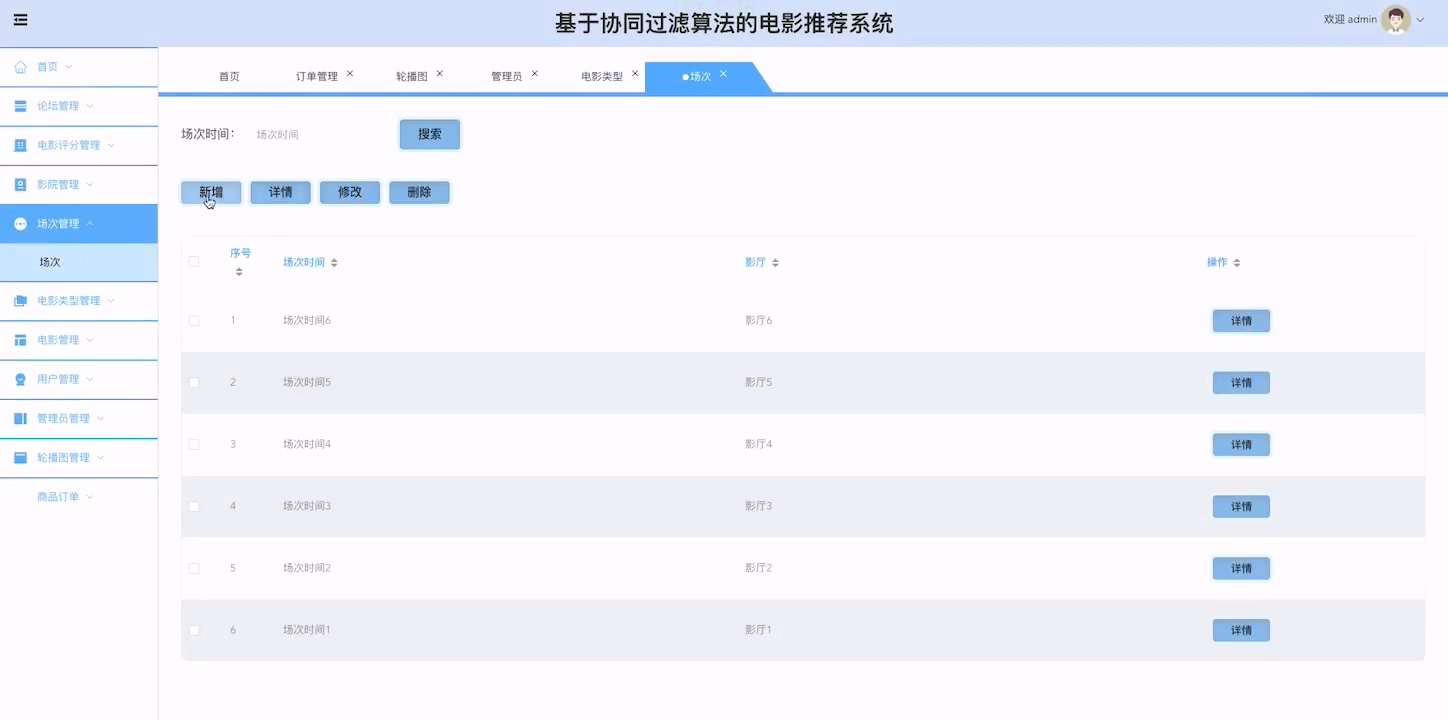This screenshot has width=1448, height=720.
Task: Expand the 首页 sidebar menu
Action: click(x=69, y=67)
